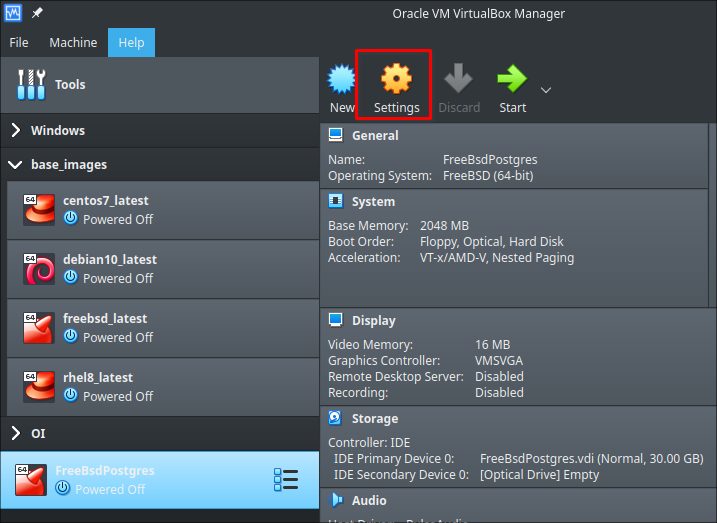Click the Audio section speaker icon
717x523 pixels.
pos(337,500)
